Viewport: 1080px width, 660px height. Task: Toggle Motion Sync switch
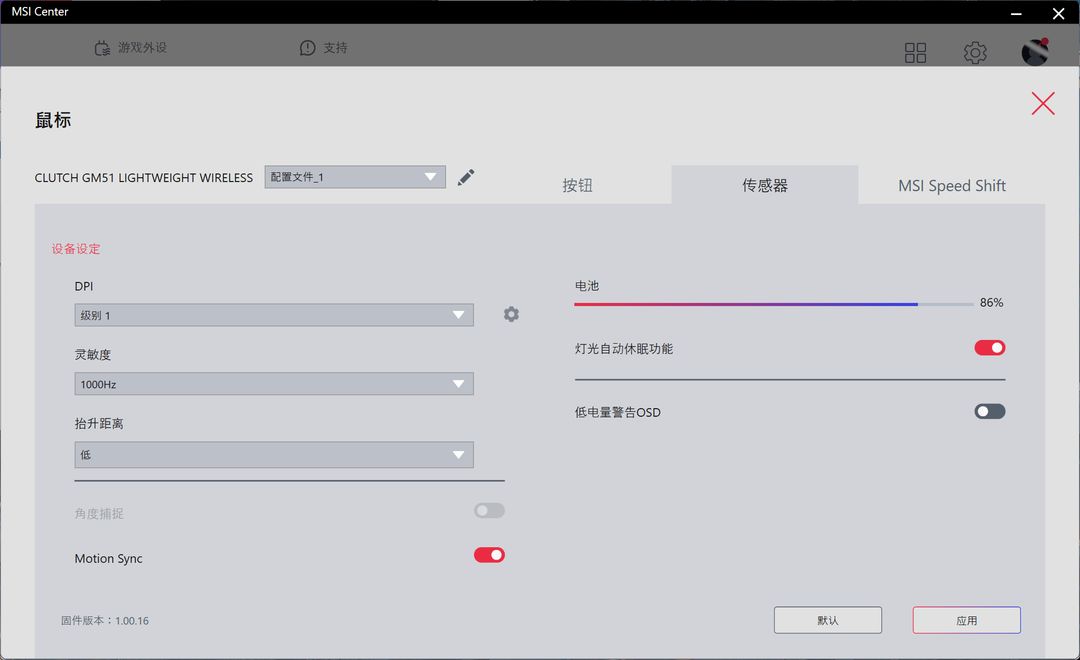[489, 555]
